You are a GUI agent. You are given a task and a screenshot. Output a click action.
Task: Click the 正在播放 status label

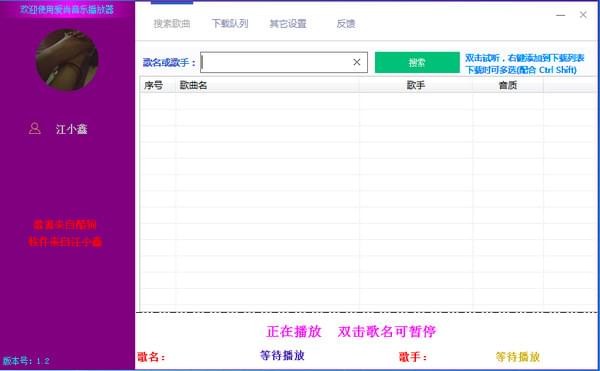(294, 331)
